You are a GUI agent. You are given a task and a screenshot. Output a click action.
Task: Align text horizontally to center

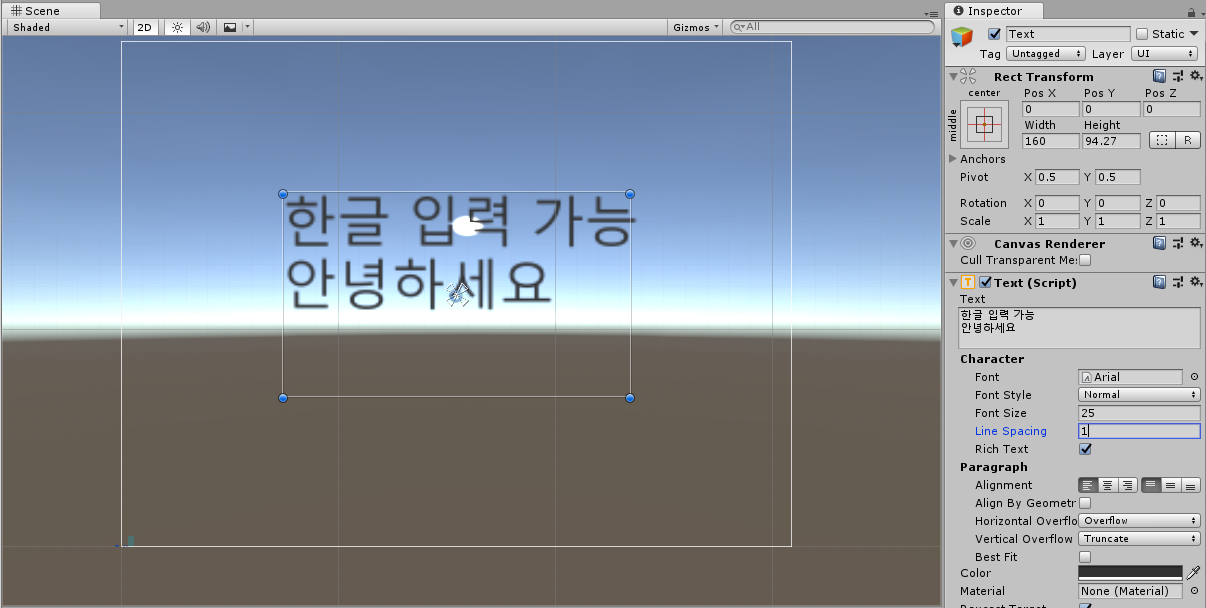click(1108, 485)
